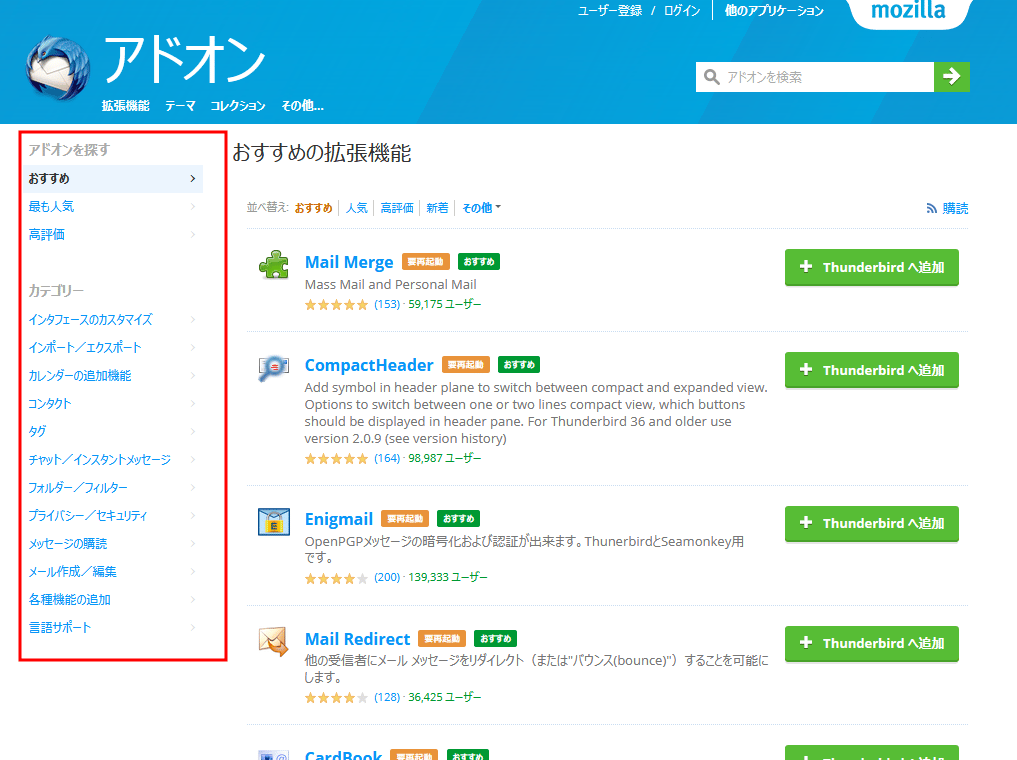Click the ログイン link
The image size is (1017, 760).
pyautogui.click(x=682, y=10)
